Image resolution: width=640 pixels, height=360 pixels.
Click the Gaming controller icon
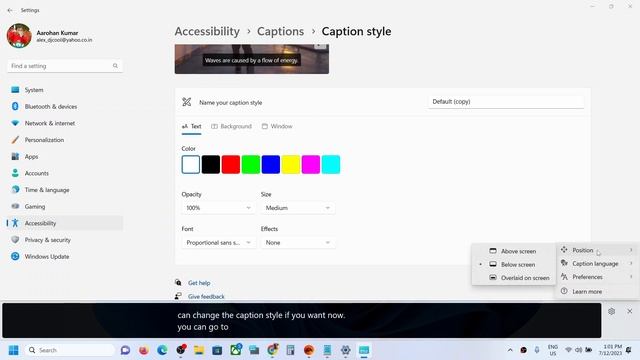[x=15, y=206]
